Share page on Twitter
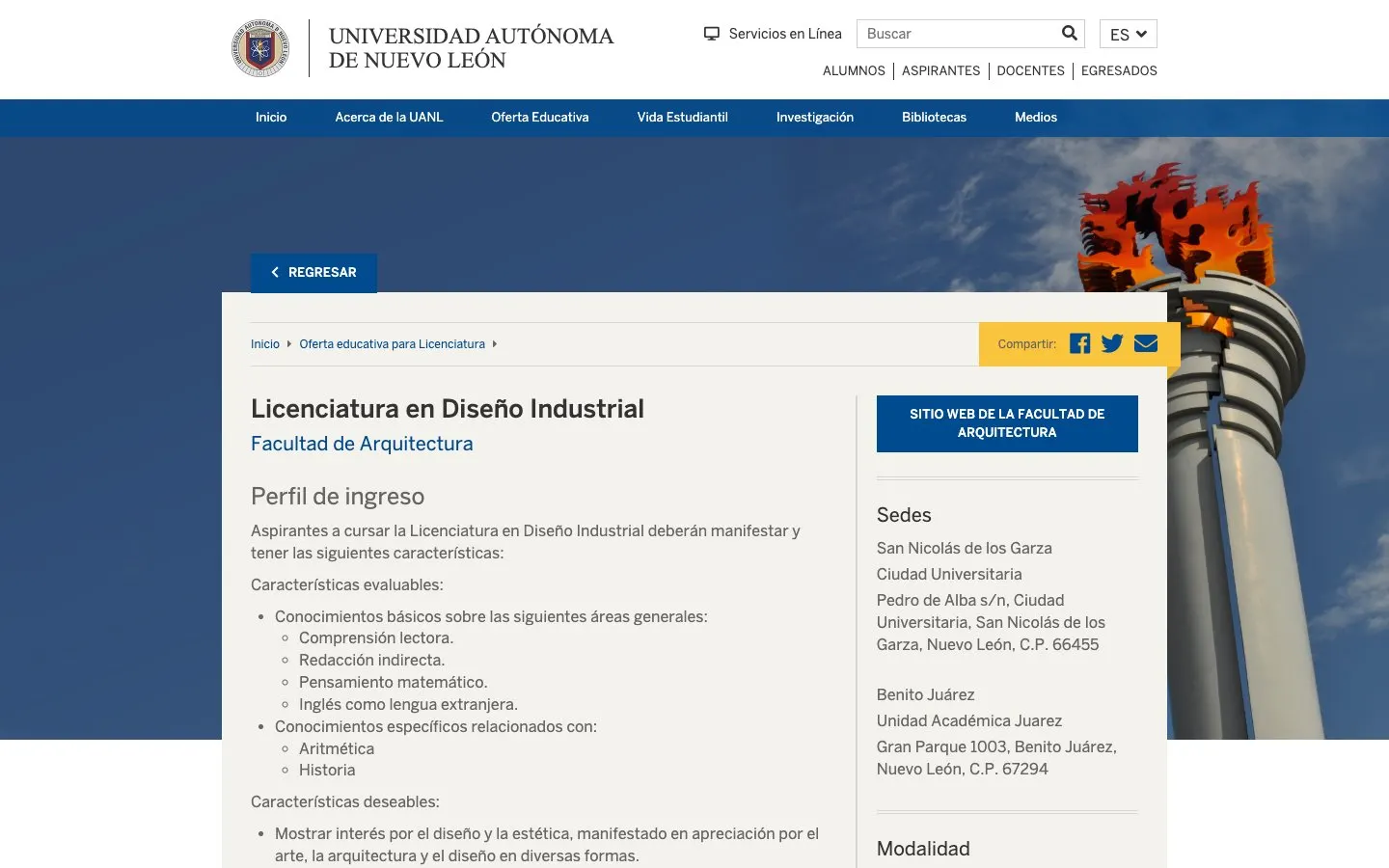The height and width of the screenshot is (868, 1389). (x=1112, y=343)
